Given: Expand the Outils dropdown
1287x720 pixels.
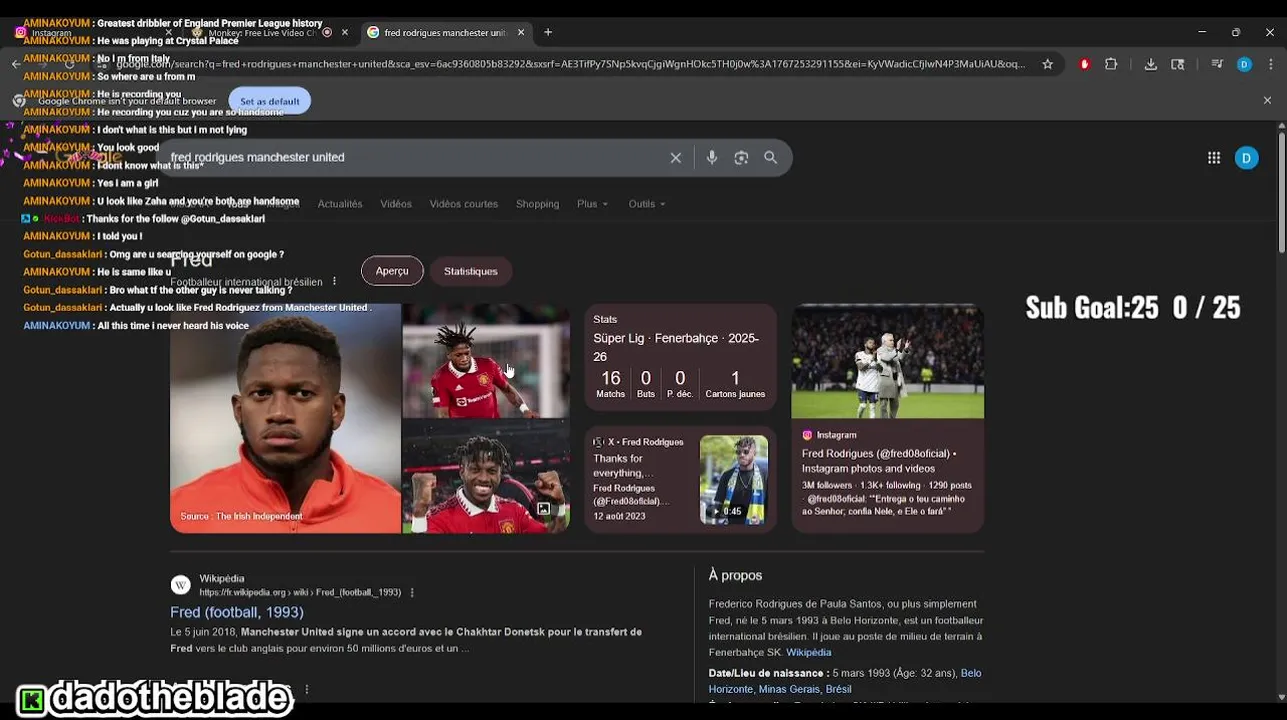Looking at the screenshot, I should [x=647, y=204].
